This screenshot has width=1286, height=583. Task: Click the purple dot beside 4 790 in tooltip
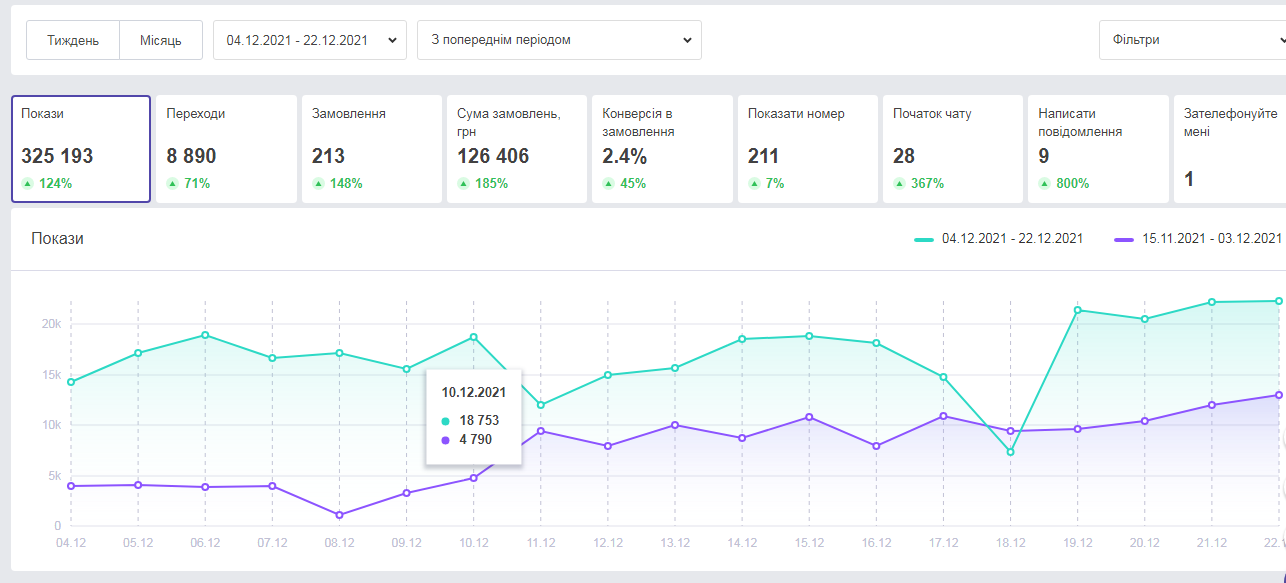pyautogui.click(x=445, y=440)
